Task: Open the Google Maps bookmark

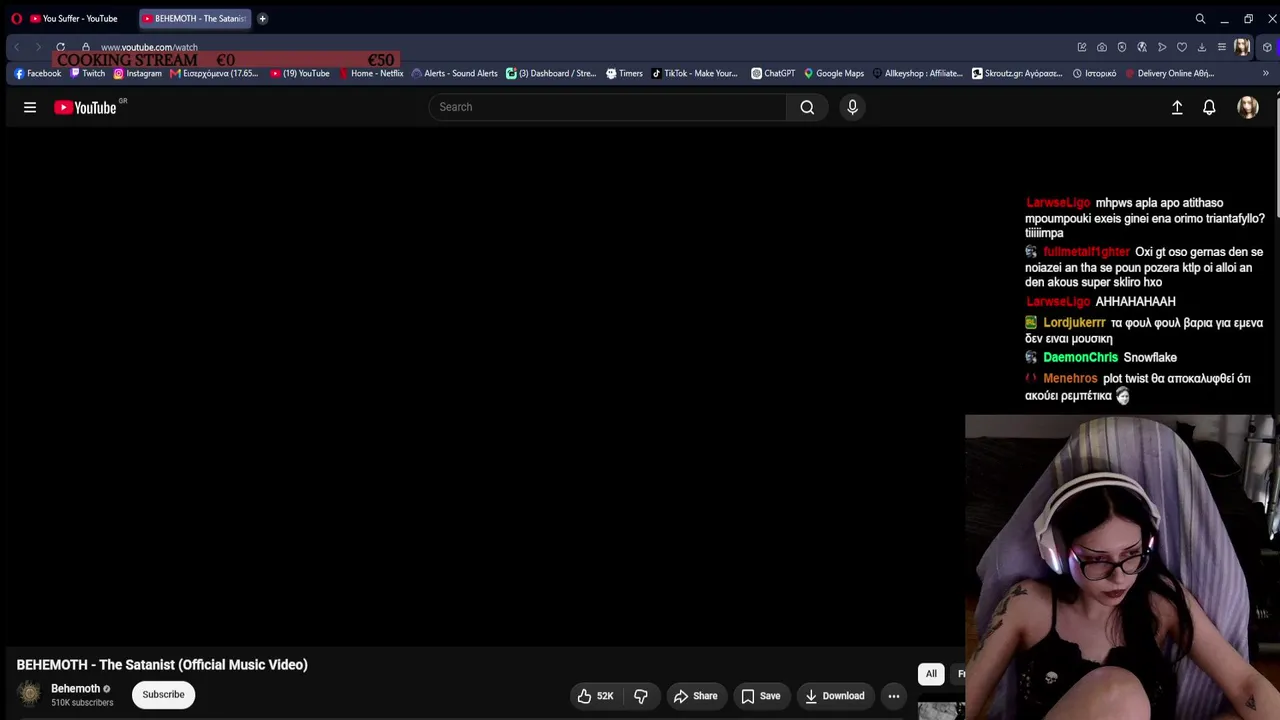Action: 834,73
